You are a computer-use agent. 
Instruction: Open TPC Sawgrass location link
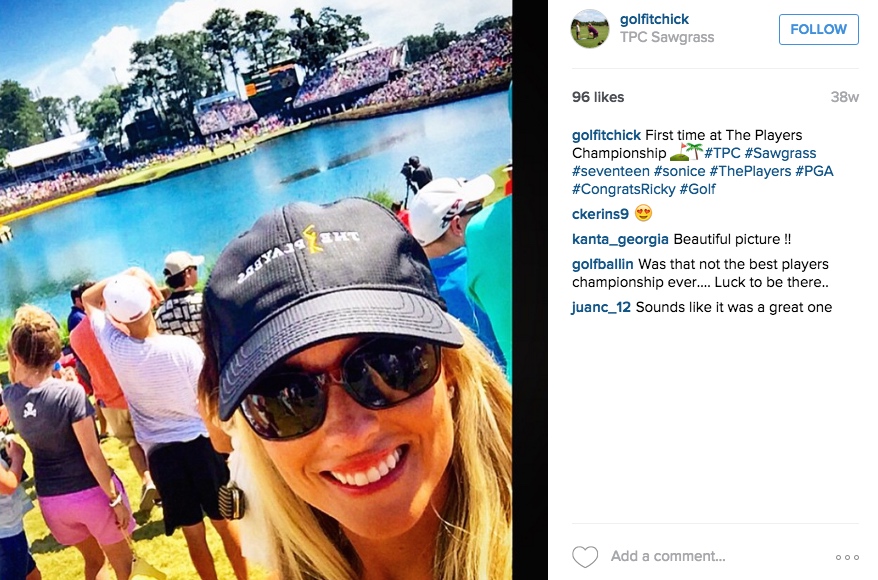tap(666, 37)
